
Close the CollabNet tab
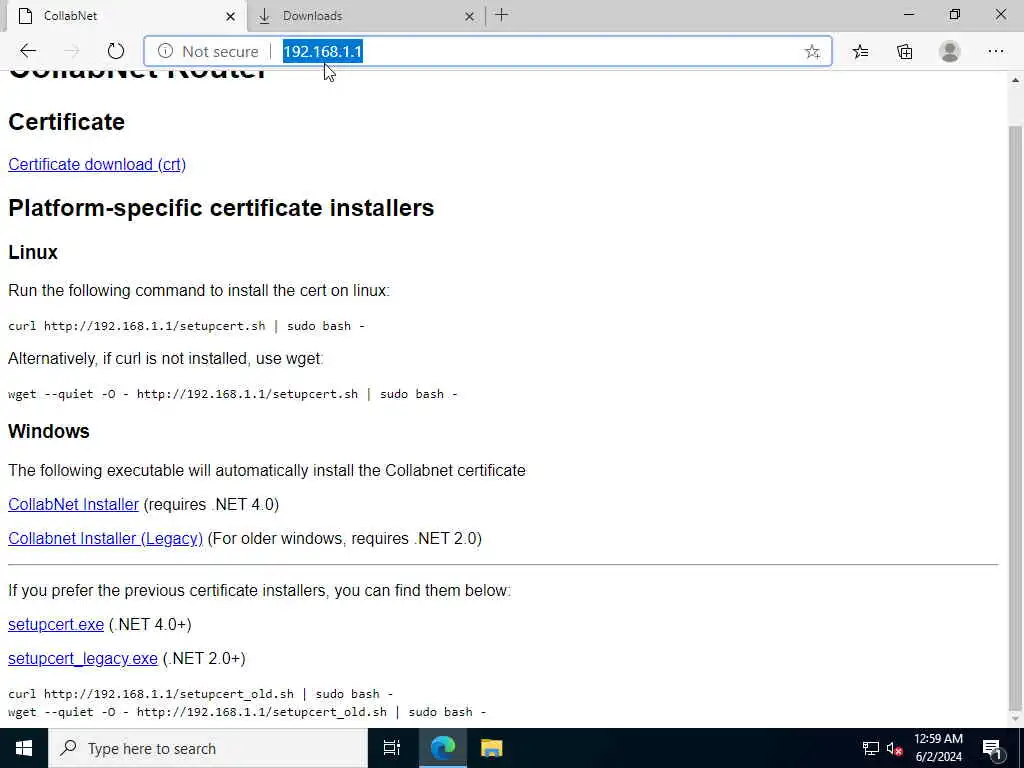click(231, 16)
